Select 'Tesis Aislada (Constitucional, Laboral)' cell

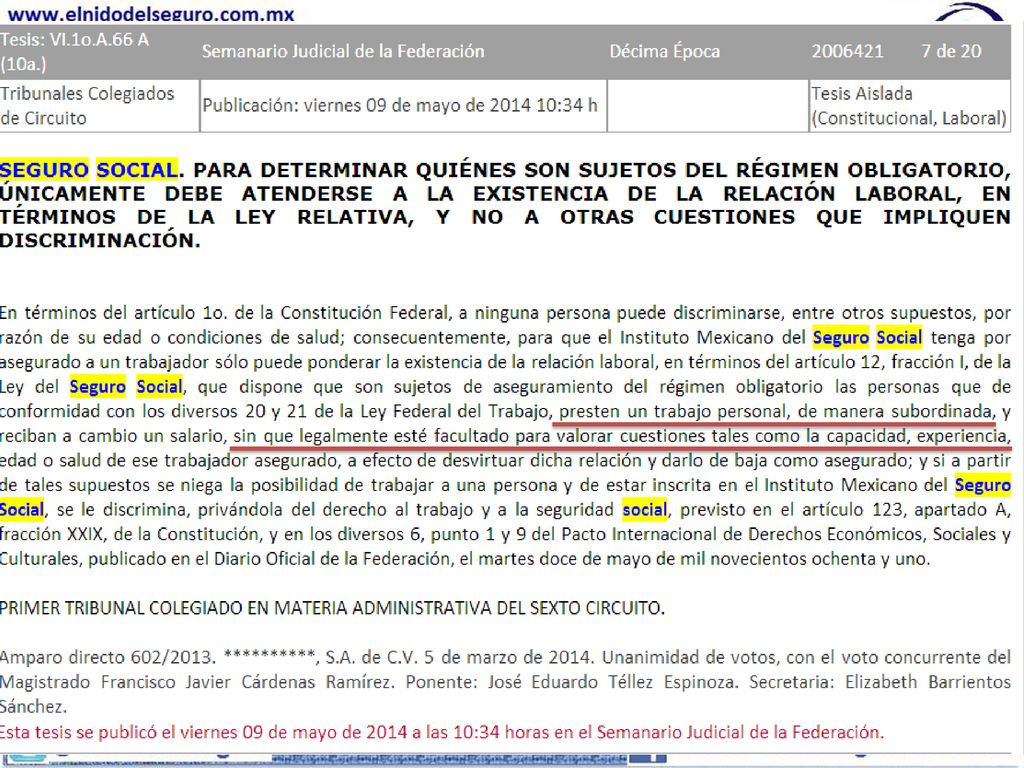coord(909,106)
